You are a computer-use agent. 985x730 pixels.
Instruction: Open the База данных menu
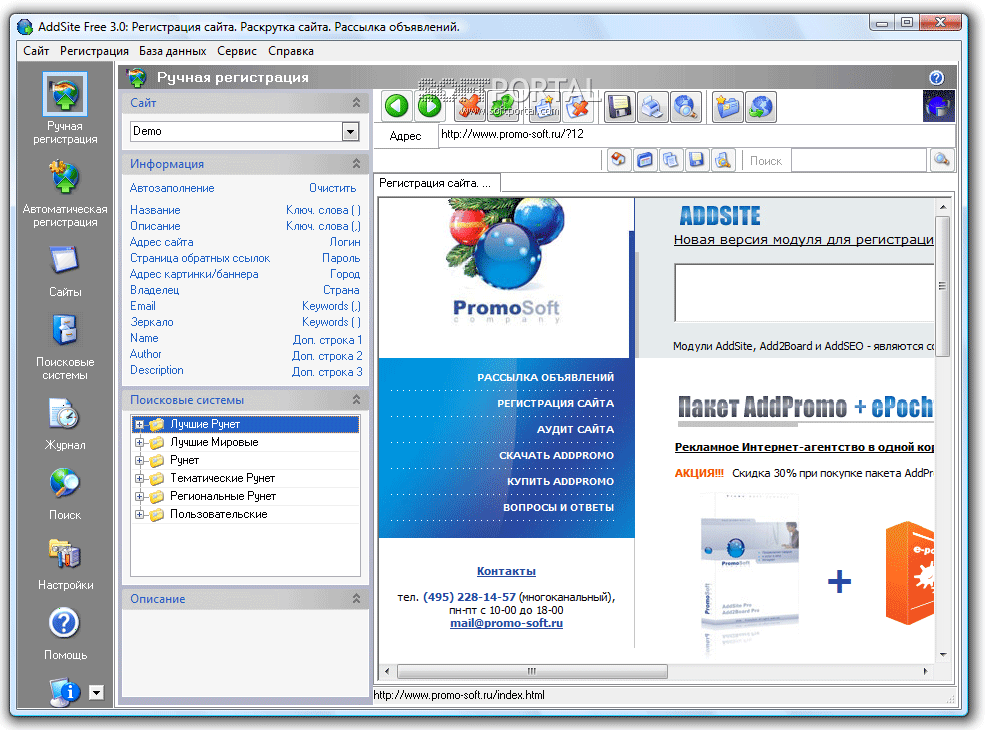172,51
